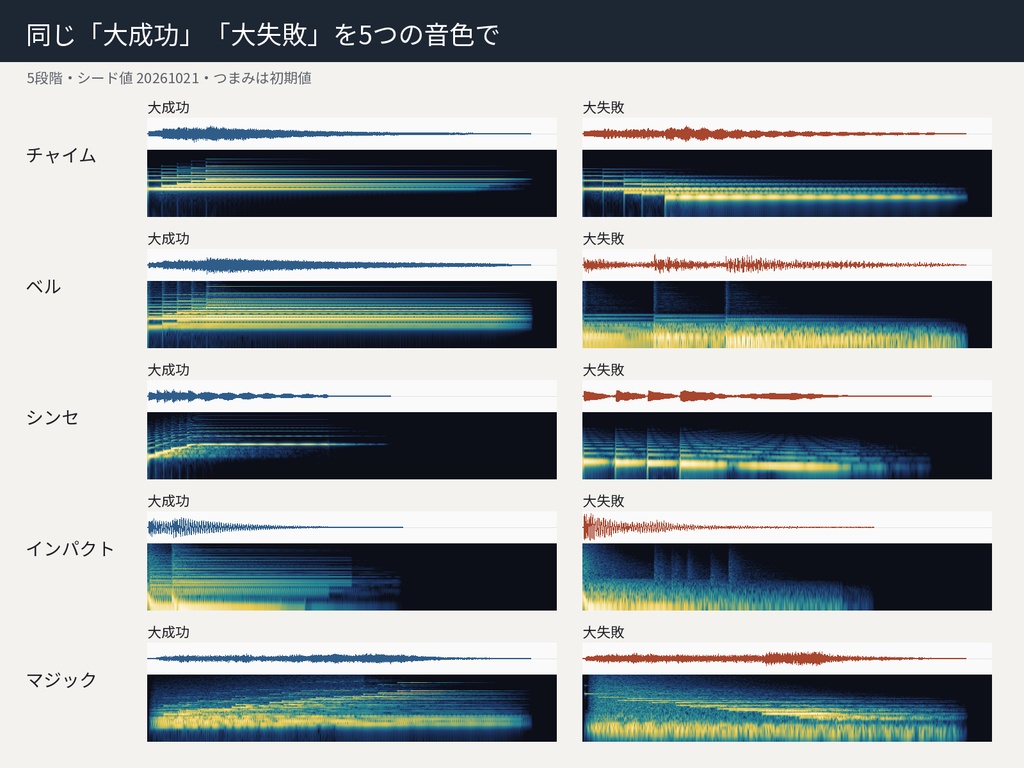This screenshot has height=768, width=1024.
Task: Choose the マジック 大失敗 spectrogram
Action: click(x=787, y=709)
